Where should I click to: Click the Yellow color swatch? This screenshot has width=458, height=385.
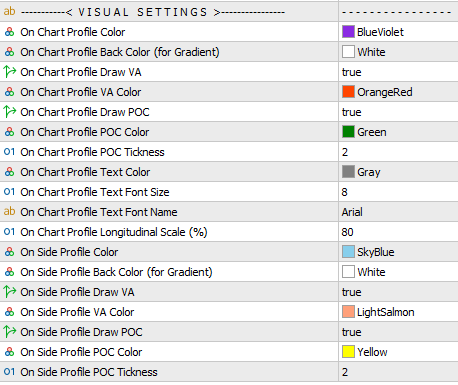(348, 352)
